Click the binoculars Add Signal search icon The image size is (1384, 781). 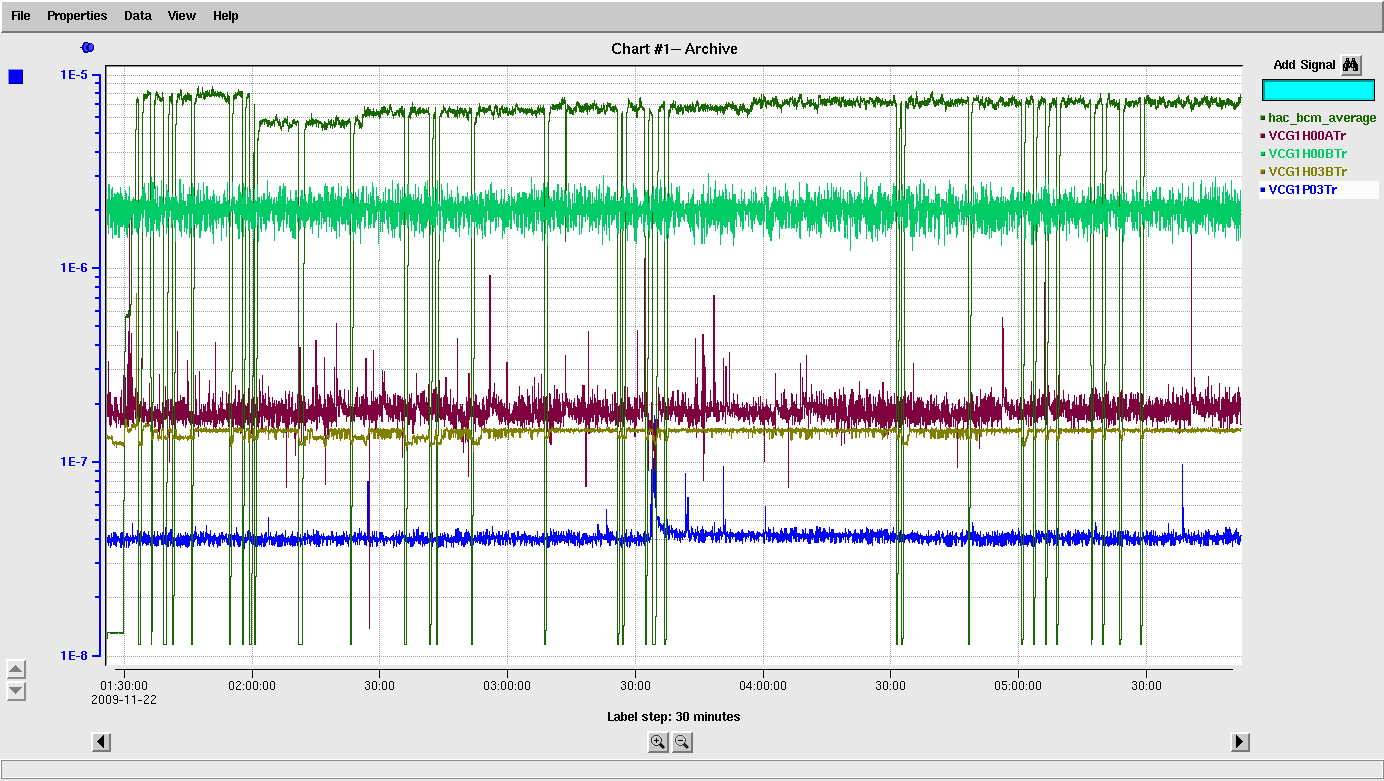tap(1351, 65)
